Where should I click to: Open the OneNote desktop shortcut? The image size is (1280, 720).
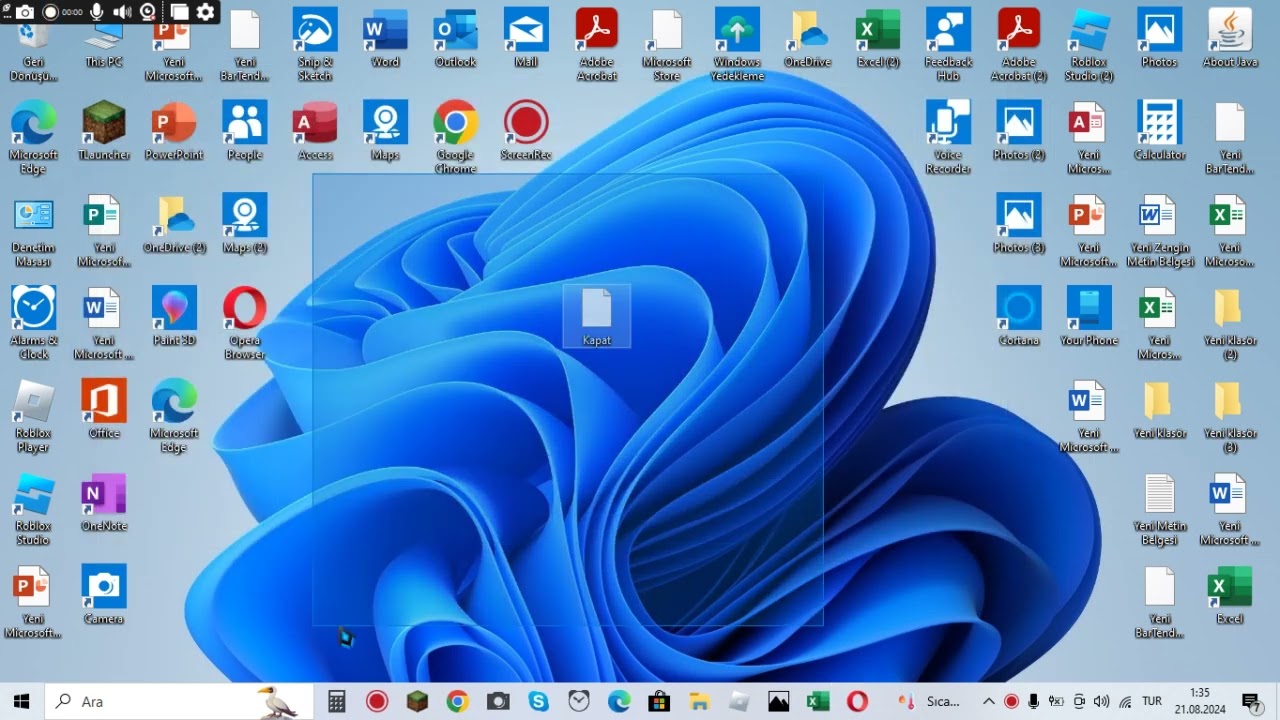coord(103,503)
